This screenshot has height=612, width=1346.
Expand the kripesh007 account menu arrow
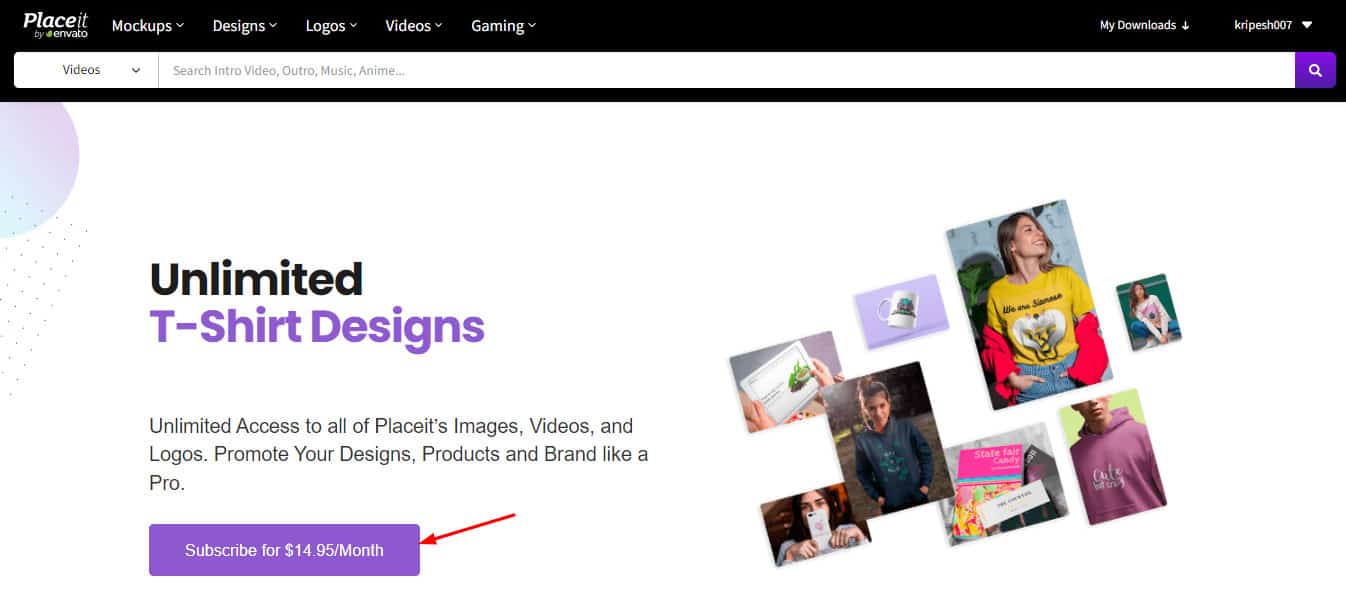pyautogui.click(x=1307, y=25)
